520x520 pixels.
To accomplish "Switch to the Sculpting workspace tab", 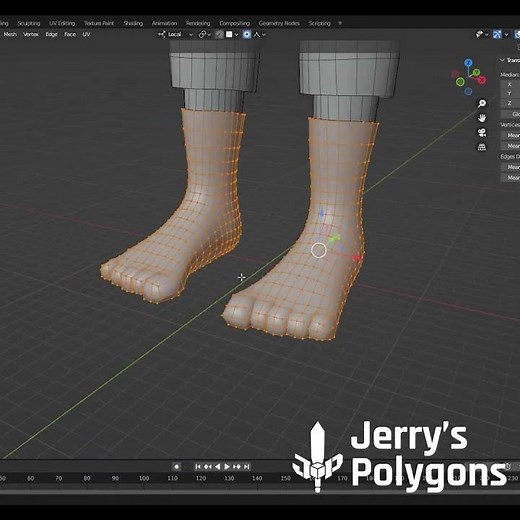I will (x=29, y=23).
